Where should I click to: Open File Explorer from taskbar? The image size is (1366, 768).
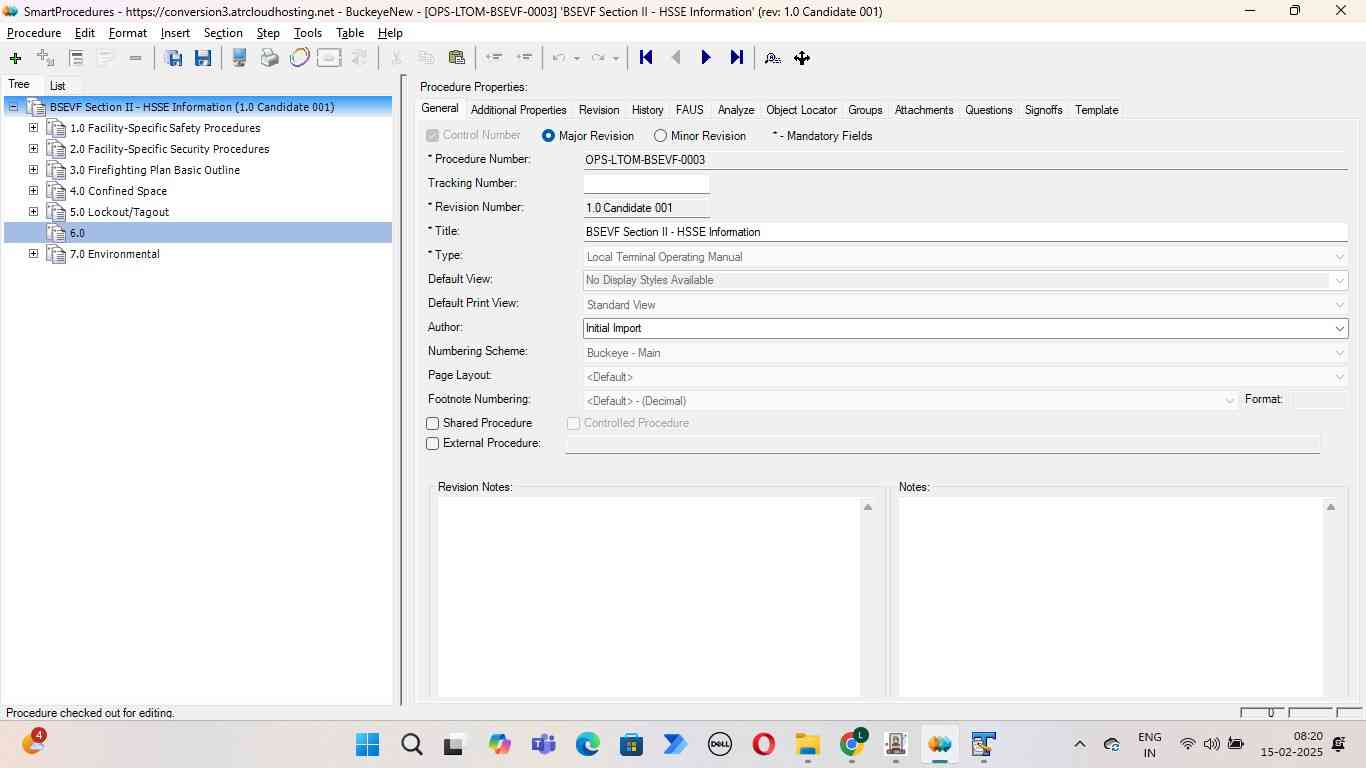[x=807, y=744]
